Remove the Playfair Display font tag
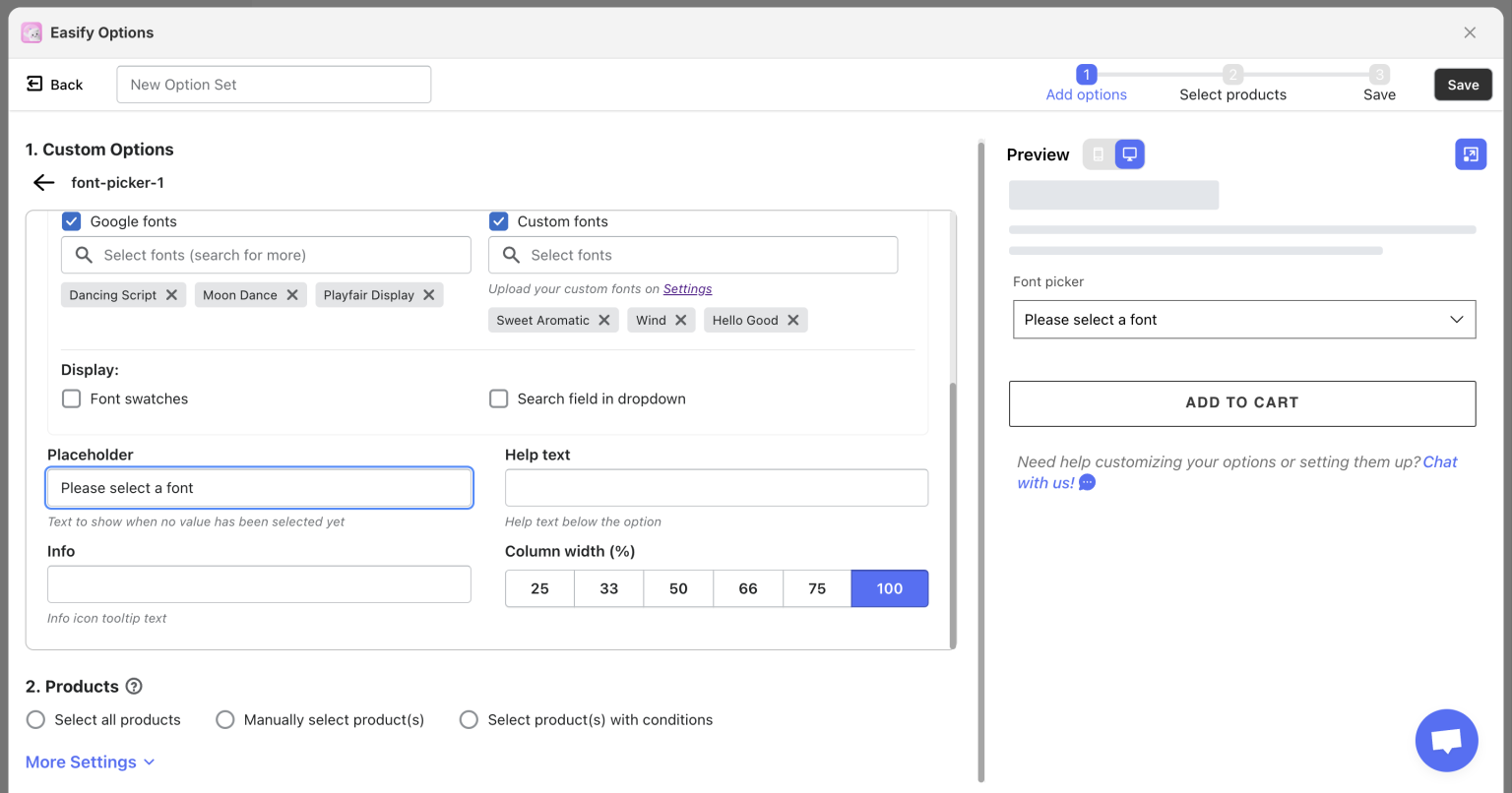This screenshot has height=793, width=1512. [x=429, y=295]
